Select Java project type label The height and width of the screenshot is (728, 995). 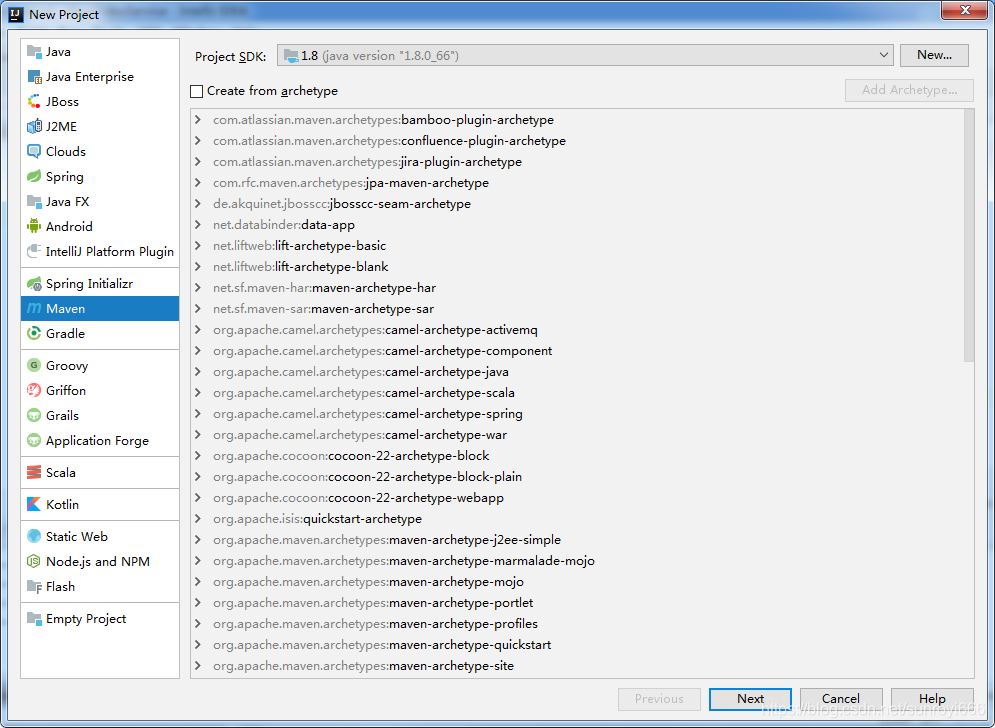(x=58, y=51)
